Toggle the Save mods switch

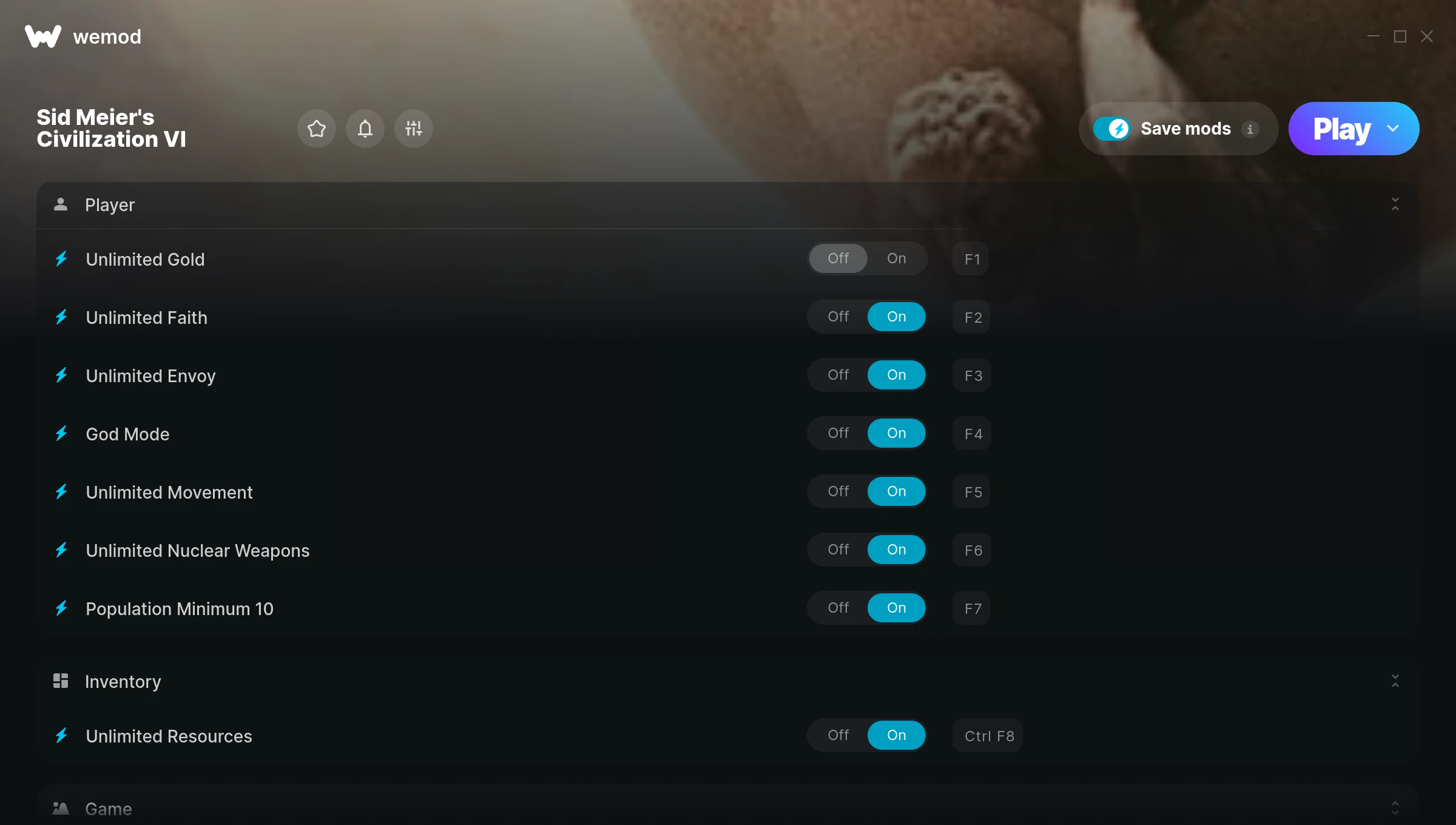point(1111,129)
